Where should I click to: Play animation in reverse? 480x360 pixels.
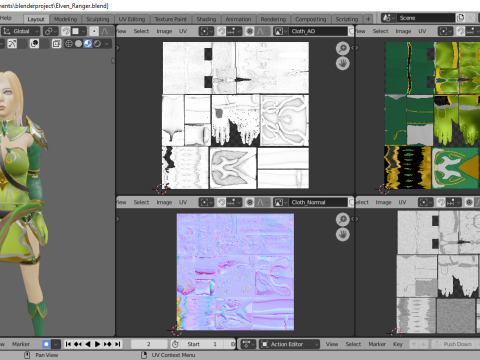pyautogui.click(x=88, y=344)
